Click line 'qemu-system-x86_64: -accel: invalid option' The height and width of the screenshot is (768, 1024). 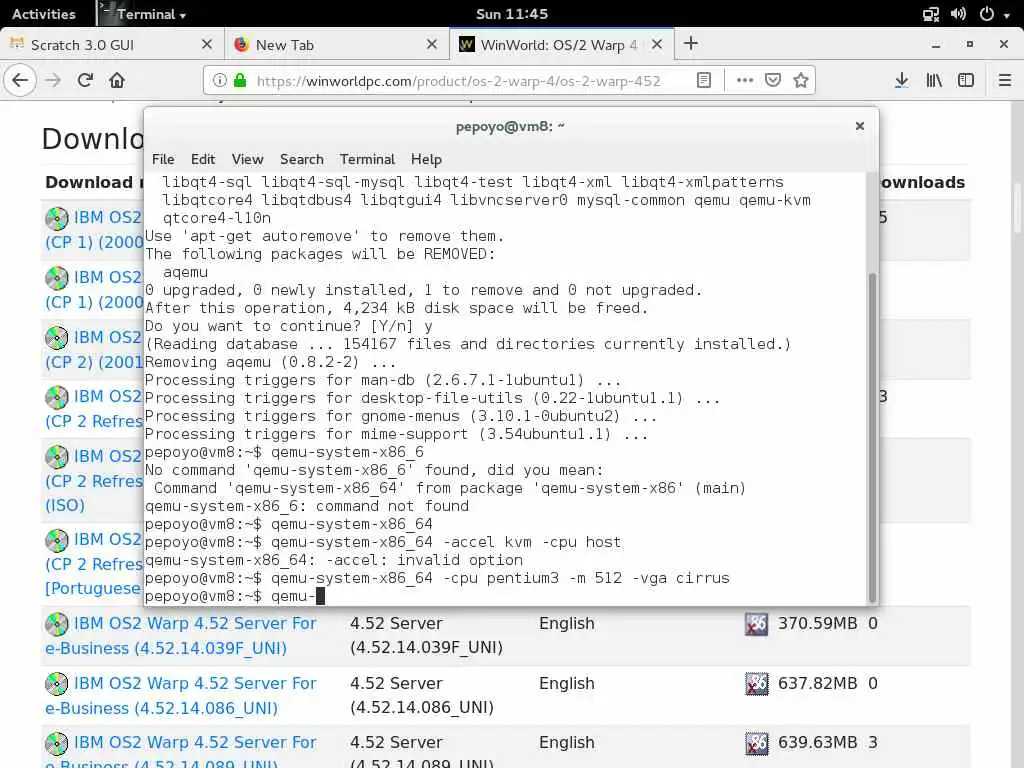point(334,560)
